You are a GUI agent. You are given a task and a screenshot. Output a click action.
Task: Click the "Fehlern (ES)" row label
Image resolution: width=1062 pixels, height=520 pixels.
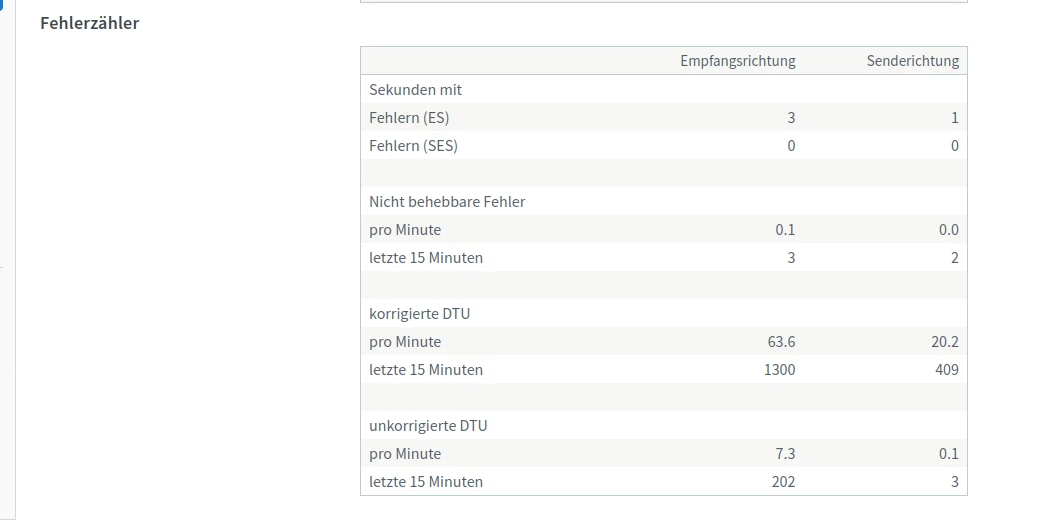(x=409, y=118)
